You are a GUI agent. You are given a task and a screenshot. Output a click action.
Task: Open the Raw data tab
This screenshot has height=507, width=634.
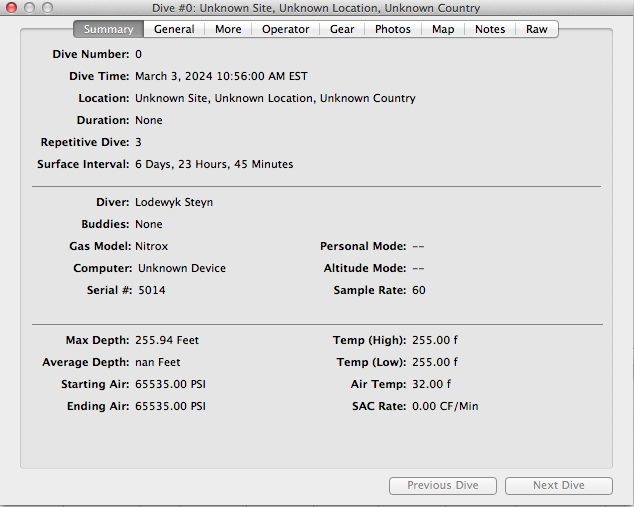[x=537, y=29]
